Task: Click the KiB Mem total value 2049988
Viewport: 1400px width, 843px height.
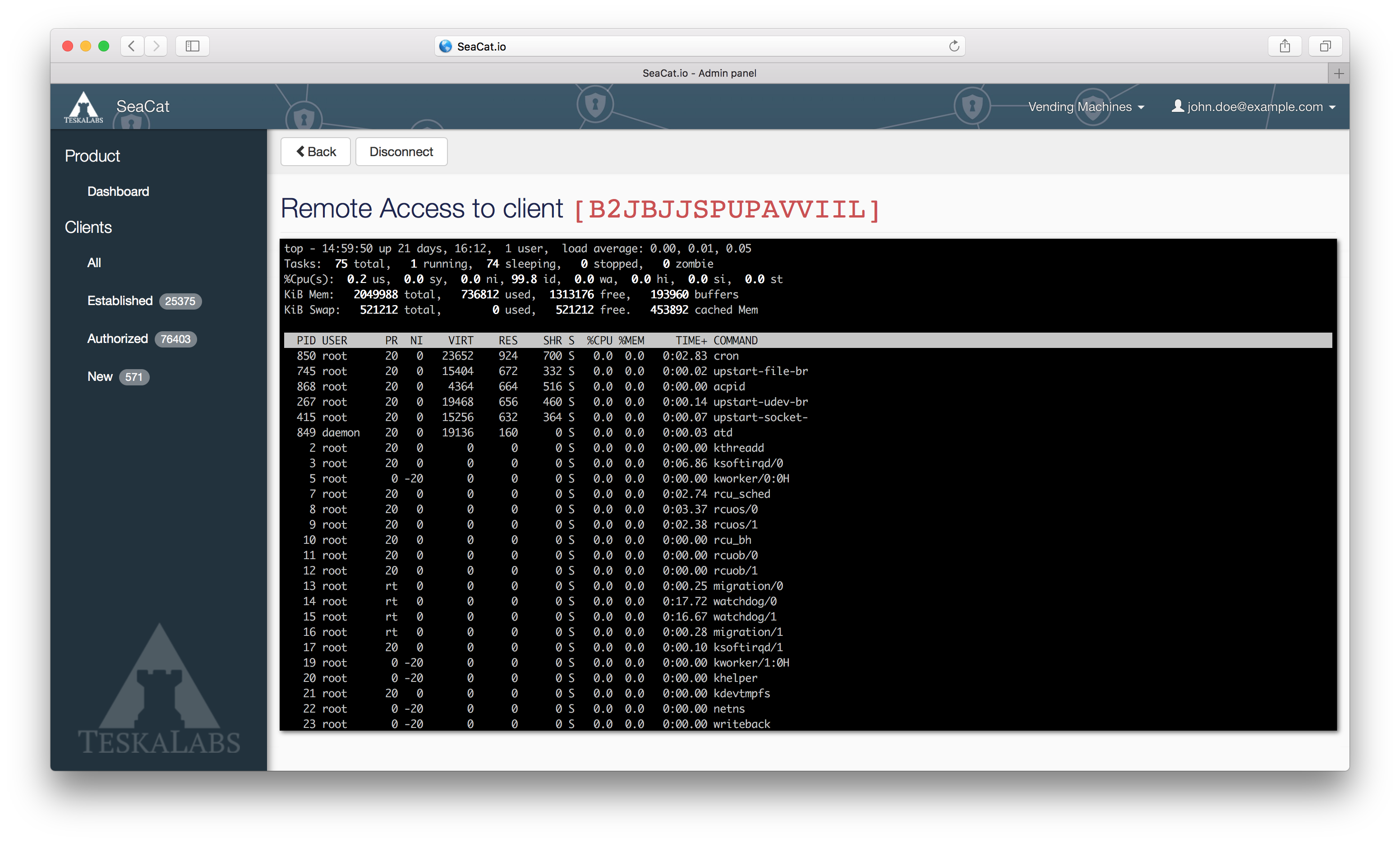Action: coord(375,294)
